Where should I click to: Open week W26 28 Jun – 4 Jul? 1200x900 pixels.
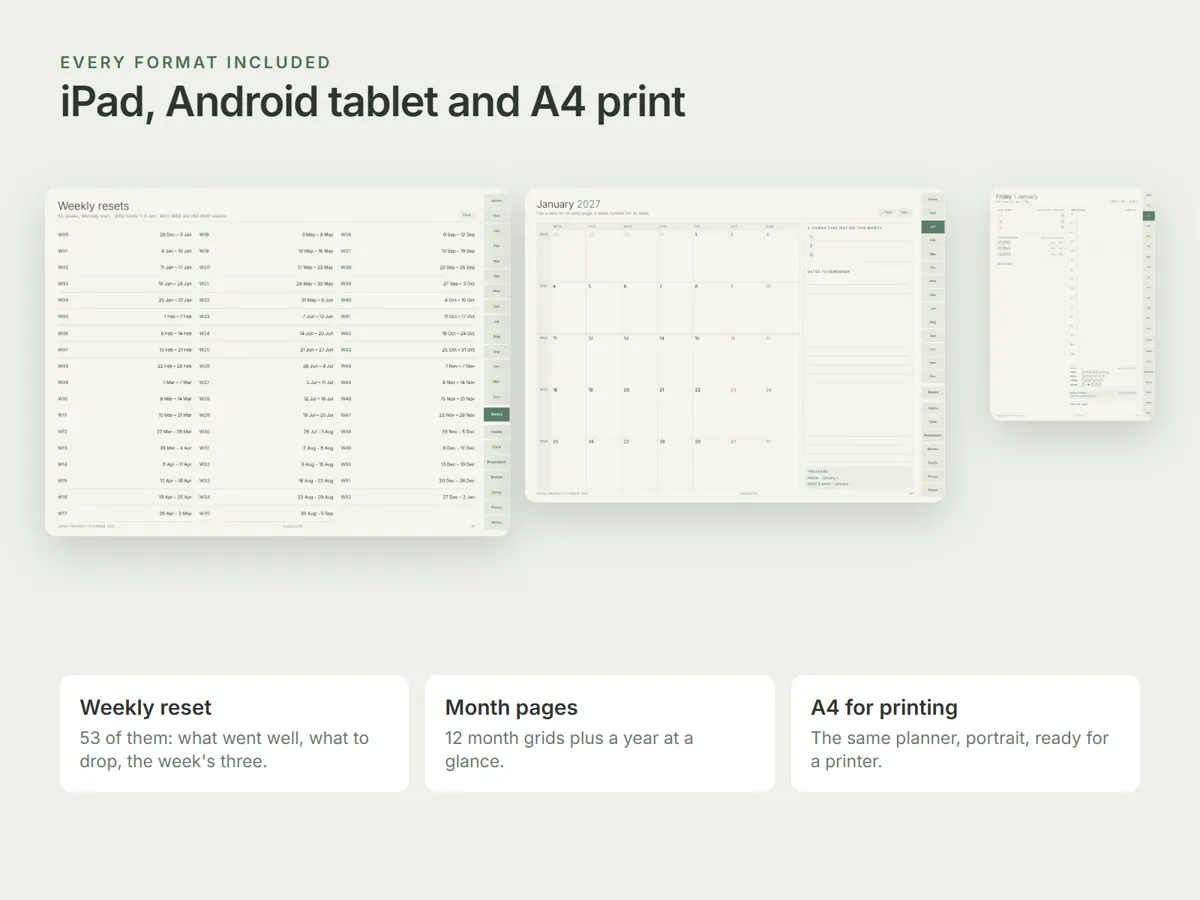pos(266,366)
